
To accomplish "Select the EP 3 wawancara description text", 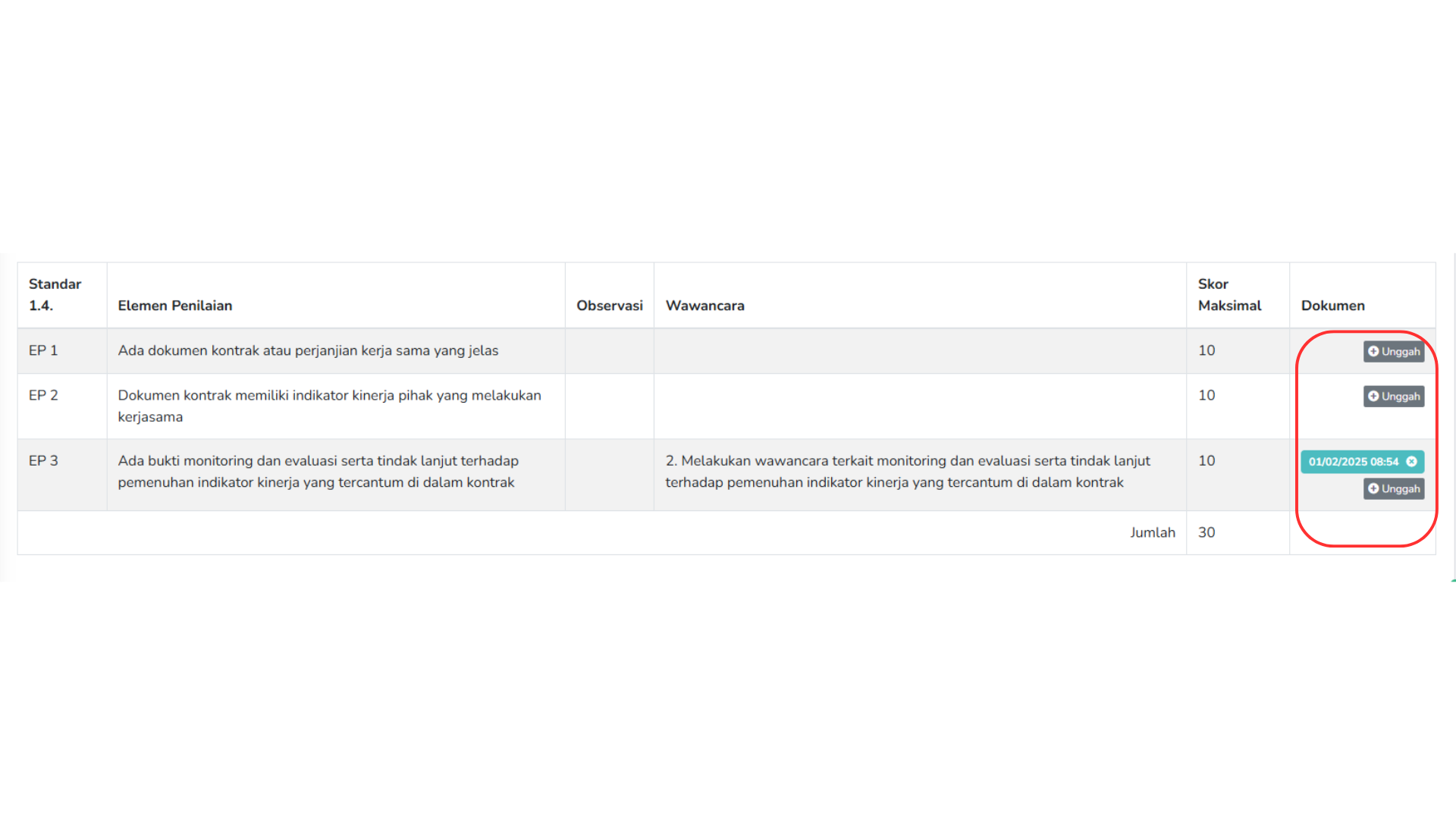I will 907,472.
